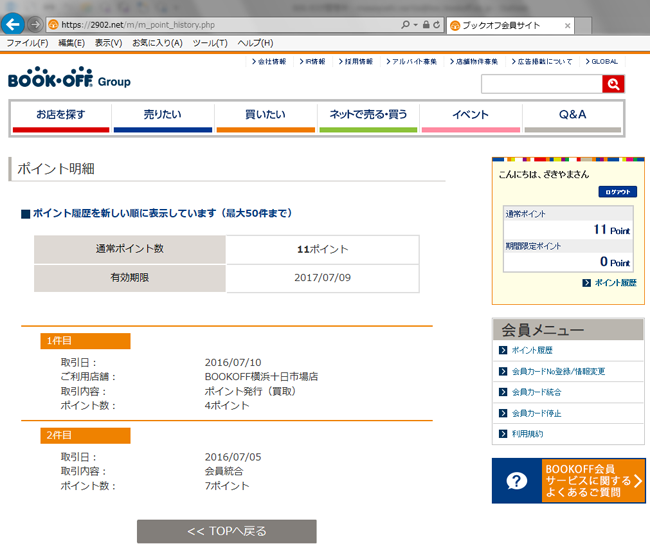The width and height of the screenshot is (650, 546).
Task: Select the 買いたい navigation tab
Action: pyautogui.click(x=265, y=118)
